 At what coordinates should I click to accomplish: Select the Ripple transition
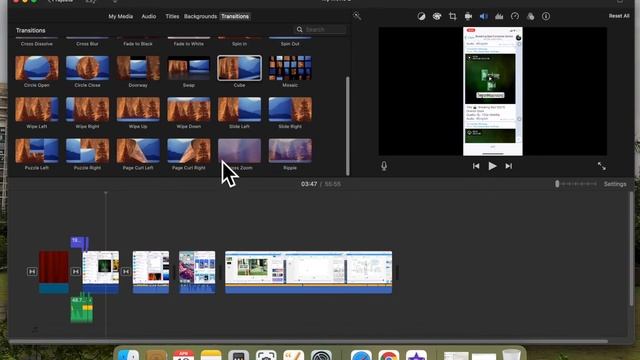[x=290, y=151]
